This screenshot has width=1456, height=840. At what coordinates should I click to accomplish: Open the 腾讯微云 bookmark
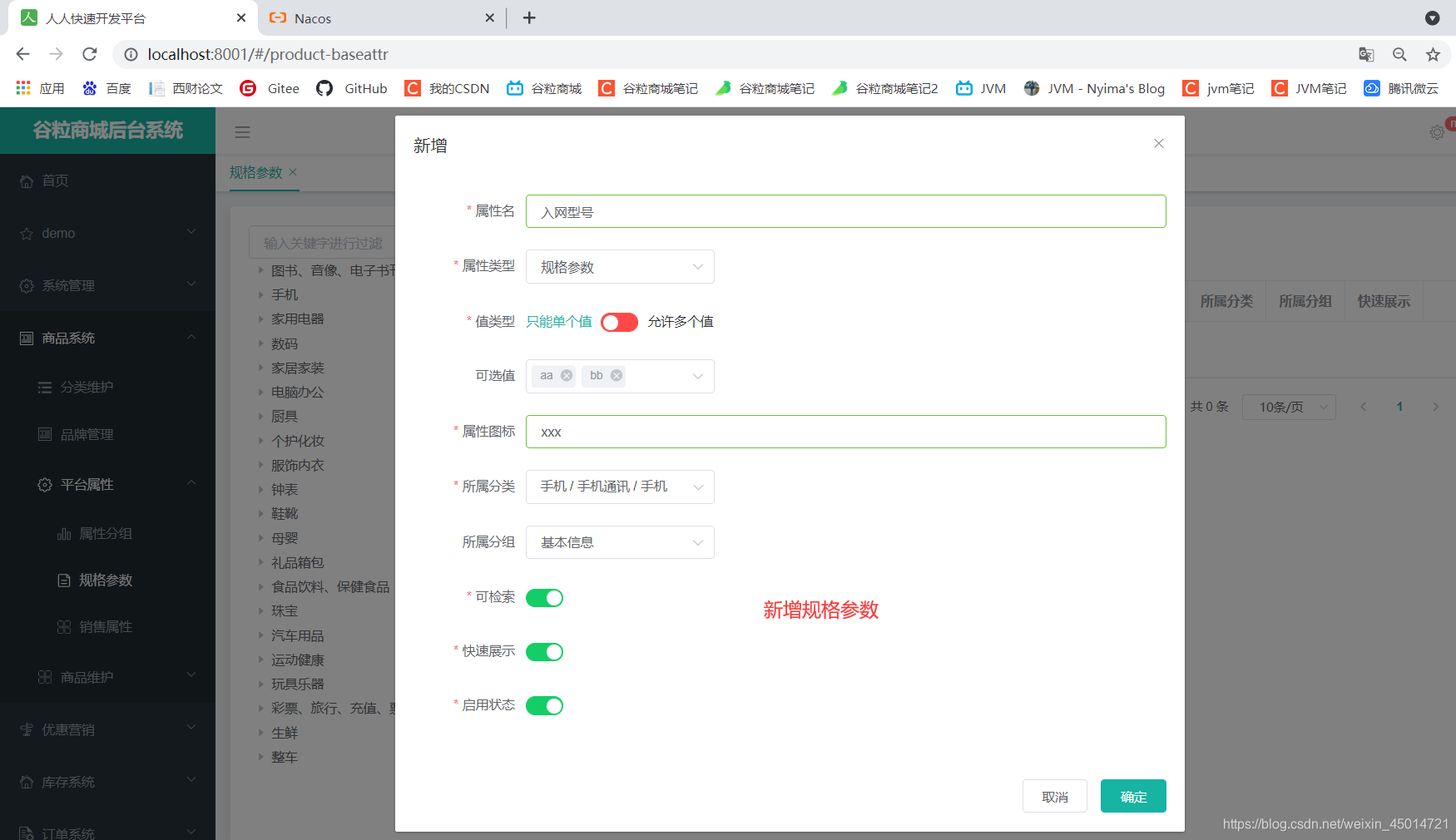click(1401, 88)
